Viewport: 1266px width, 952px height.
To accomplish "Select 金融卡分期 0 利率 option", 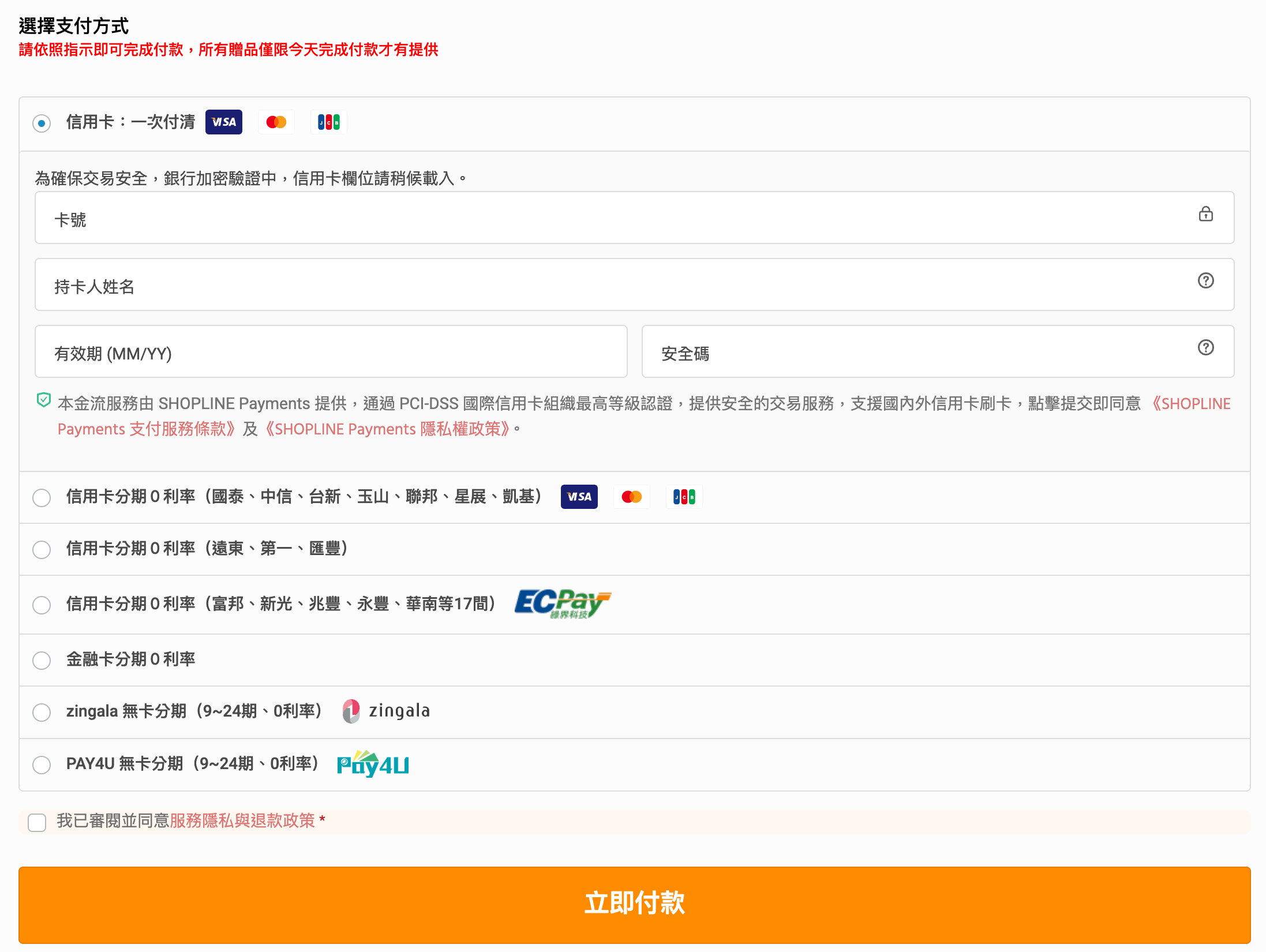I will [x=42, y=660].
